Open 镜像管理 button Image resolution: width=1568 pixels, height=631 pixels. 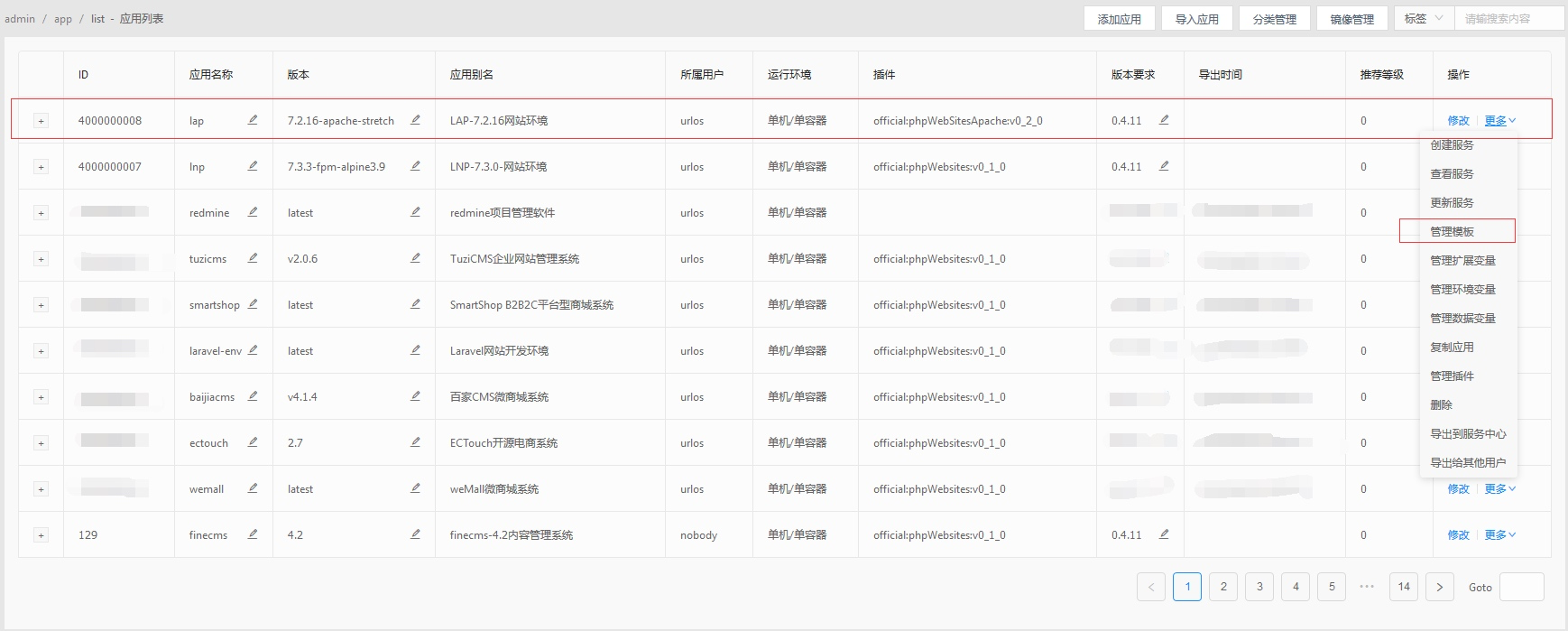pyautogui.click(x=1352, y=18)
